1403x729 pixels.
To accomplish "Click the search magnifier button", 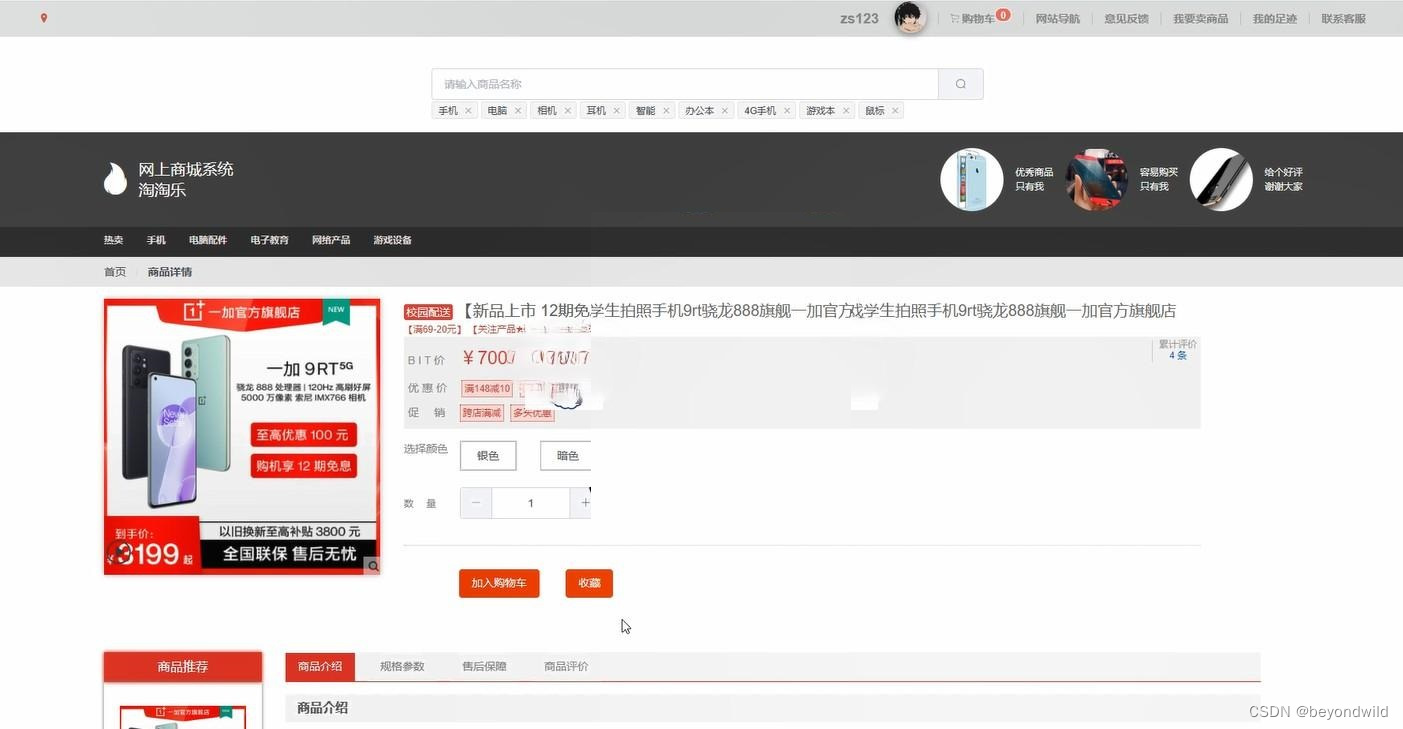I will [x=961, y=84].
